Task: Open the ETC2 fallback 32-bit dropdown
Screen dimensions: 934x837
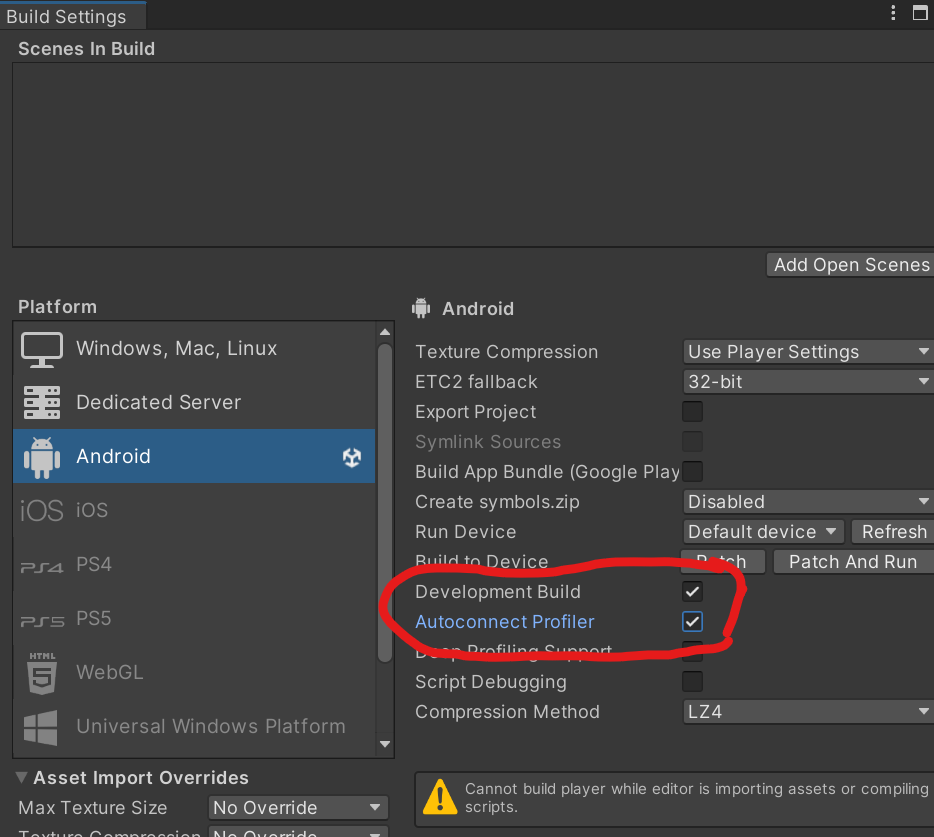Action: pyautogui.click(x=808, y=381)
